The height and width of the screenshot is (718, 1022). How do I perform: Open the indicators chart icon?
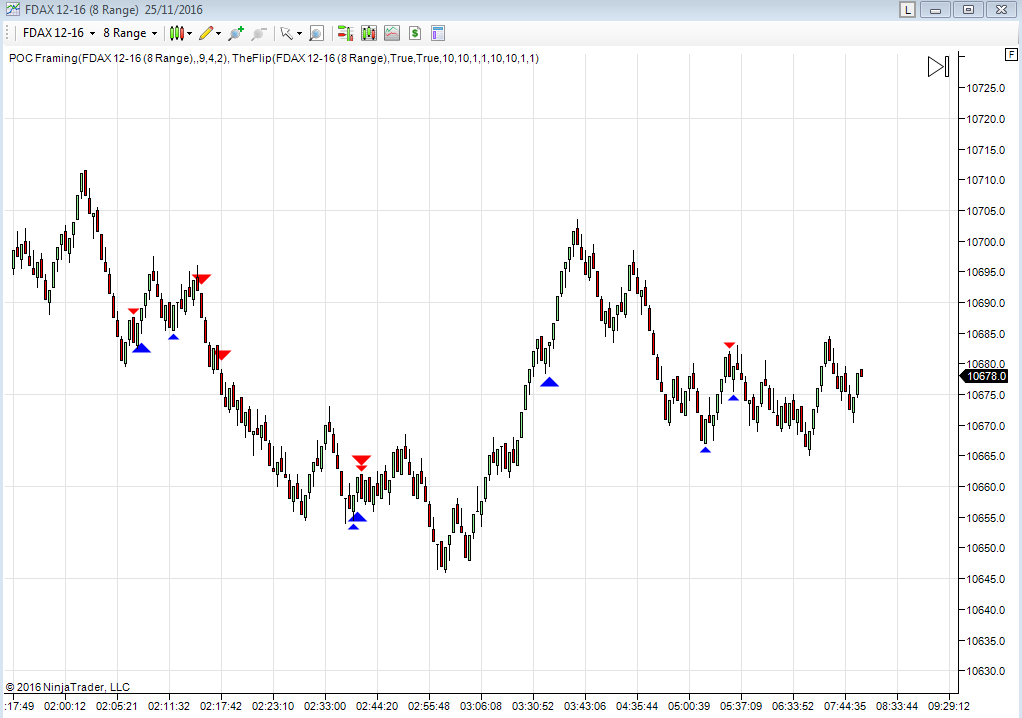(x=391, y=33)
